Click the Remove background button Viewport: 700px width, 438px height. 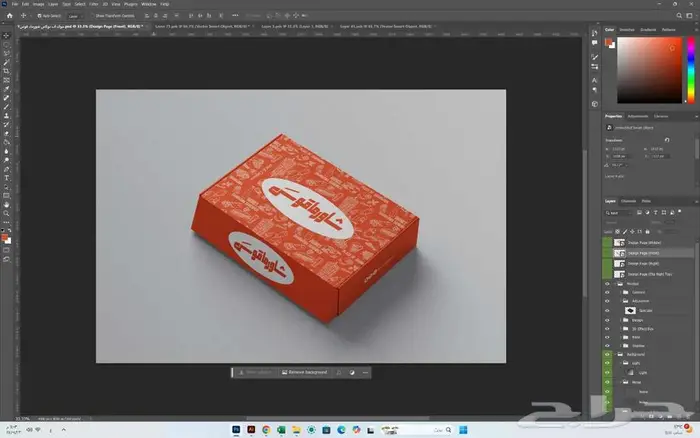tap(305, 372)
